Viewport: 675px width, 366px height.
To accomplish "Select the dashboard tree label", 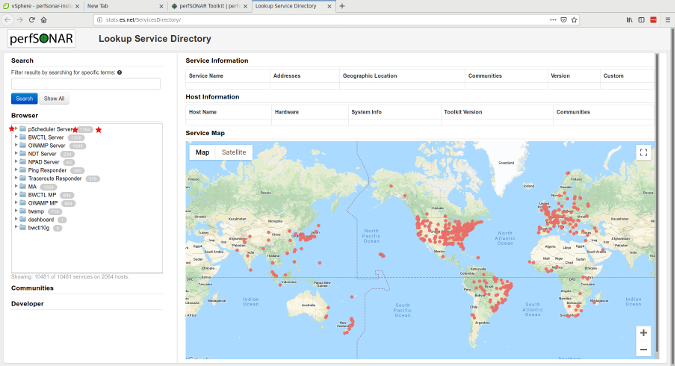I will pos(41,219).
